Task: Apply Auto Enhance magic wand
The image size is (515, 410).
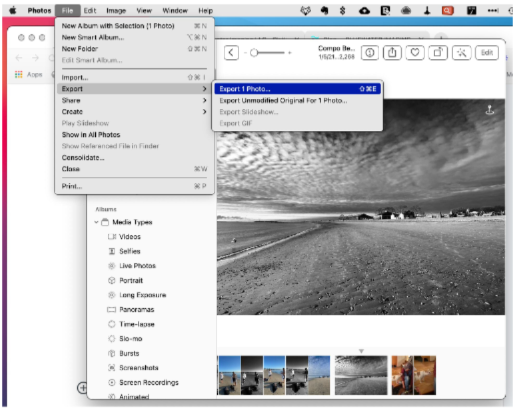Action: tap(461, 53)
